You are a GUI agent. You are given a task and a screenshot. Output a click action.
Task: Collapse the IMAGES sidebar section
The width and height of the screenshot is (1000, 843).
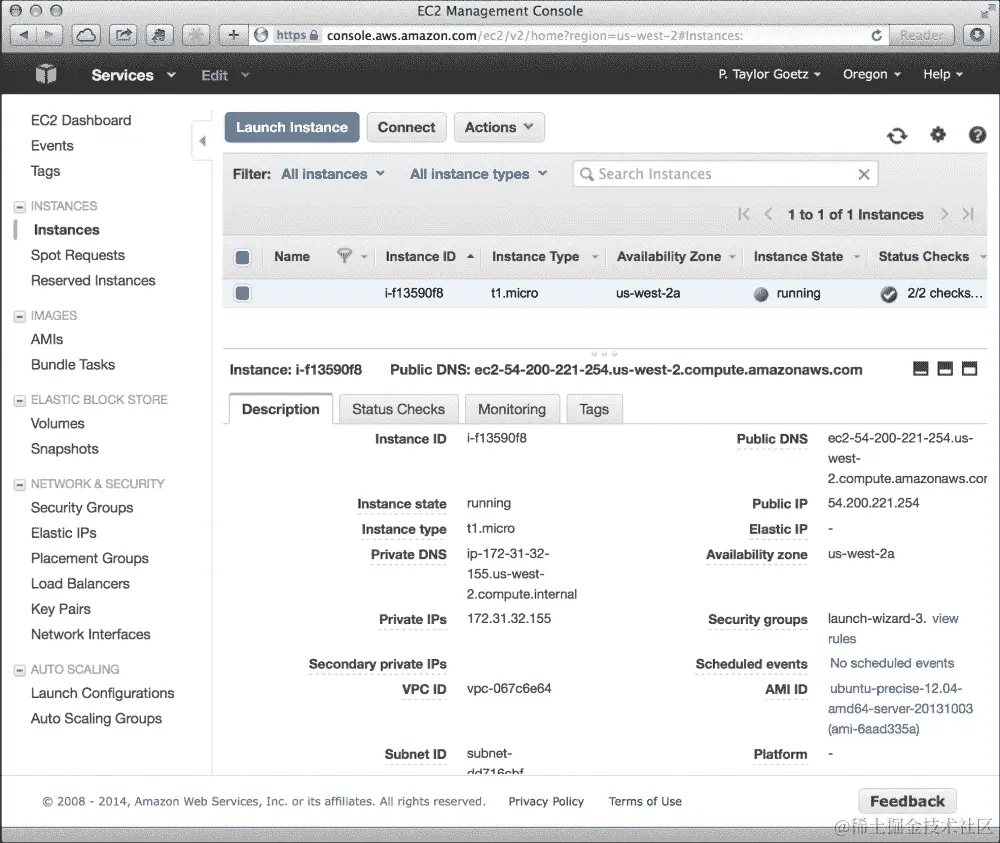pos(20,316)
